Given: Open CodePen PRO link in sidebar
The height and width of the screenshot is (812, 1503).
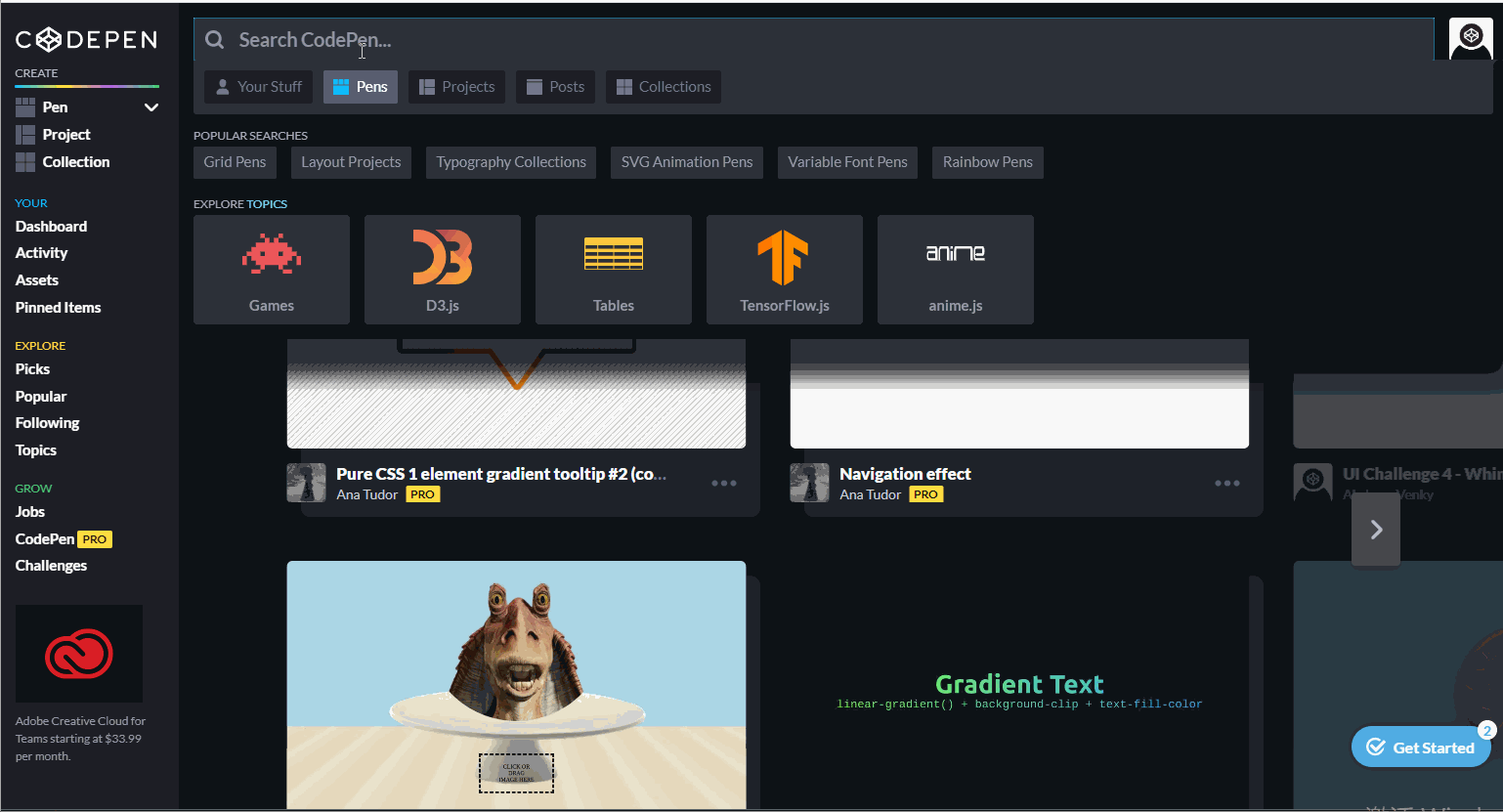Looking at the screenshot, I should [64, 539].
